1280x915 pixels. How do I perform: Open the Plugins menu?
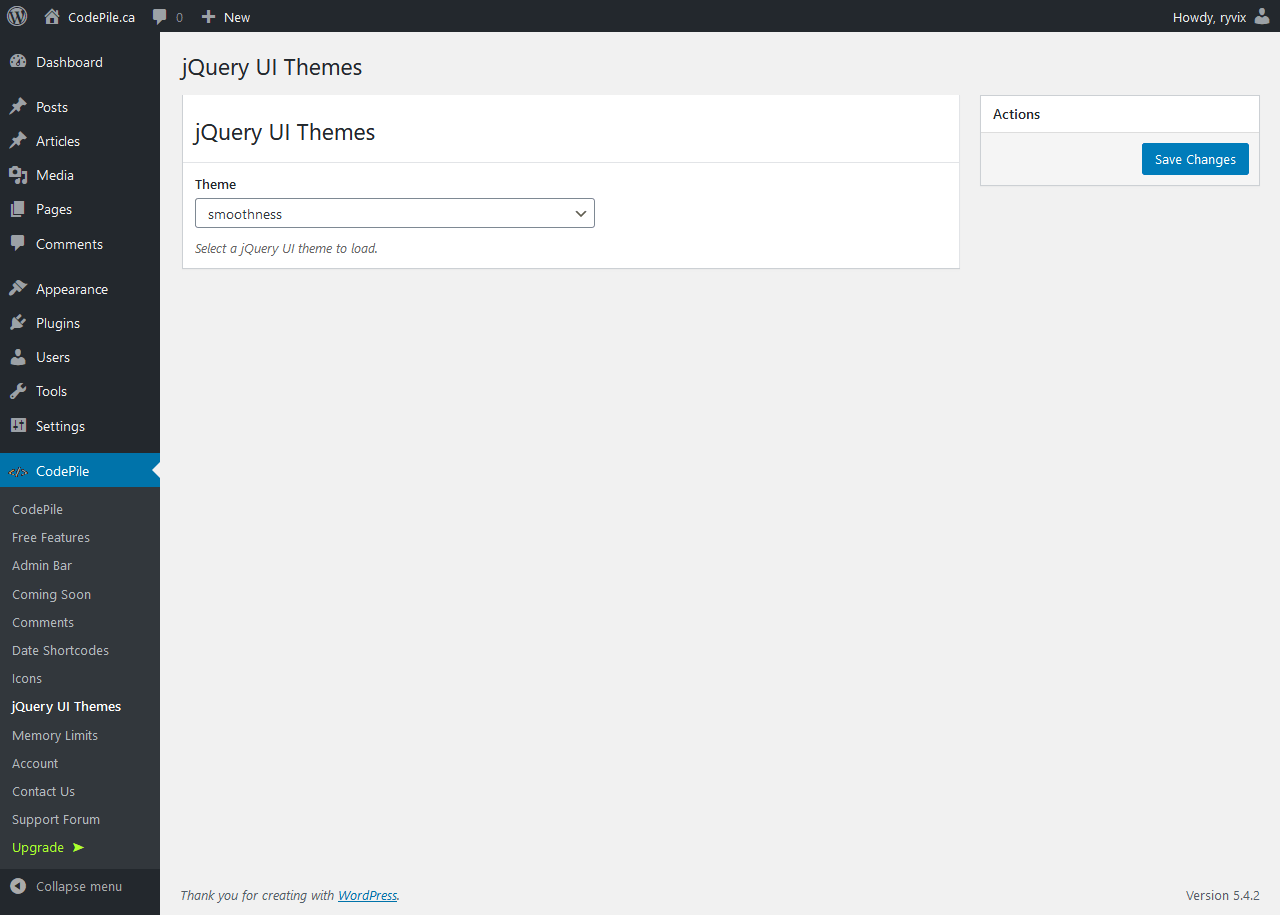pos(80,323)
